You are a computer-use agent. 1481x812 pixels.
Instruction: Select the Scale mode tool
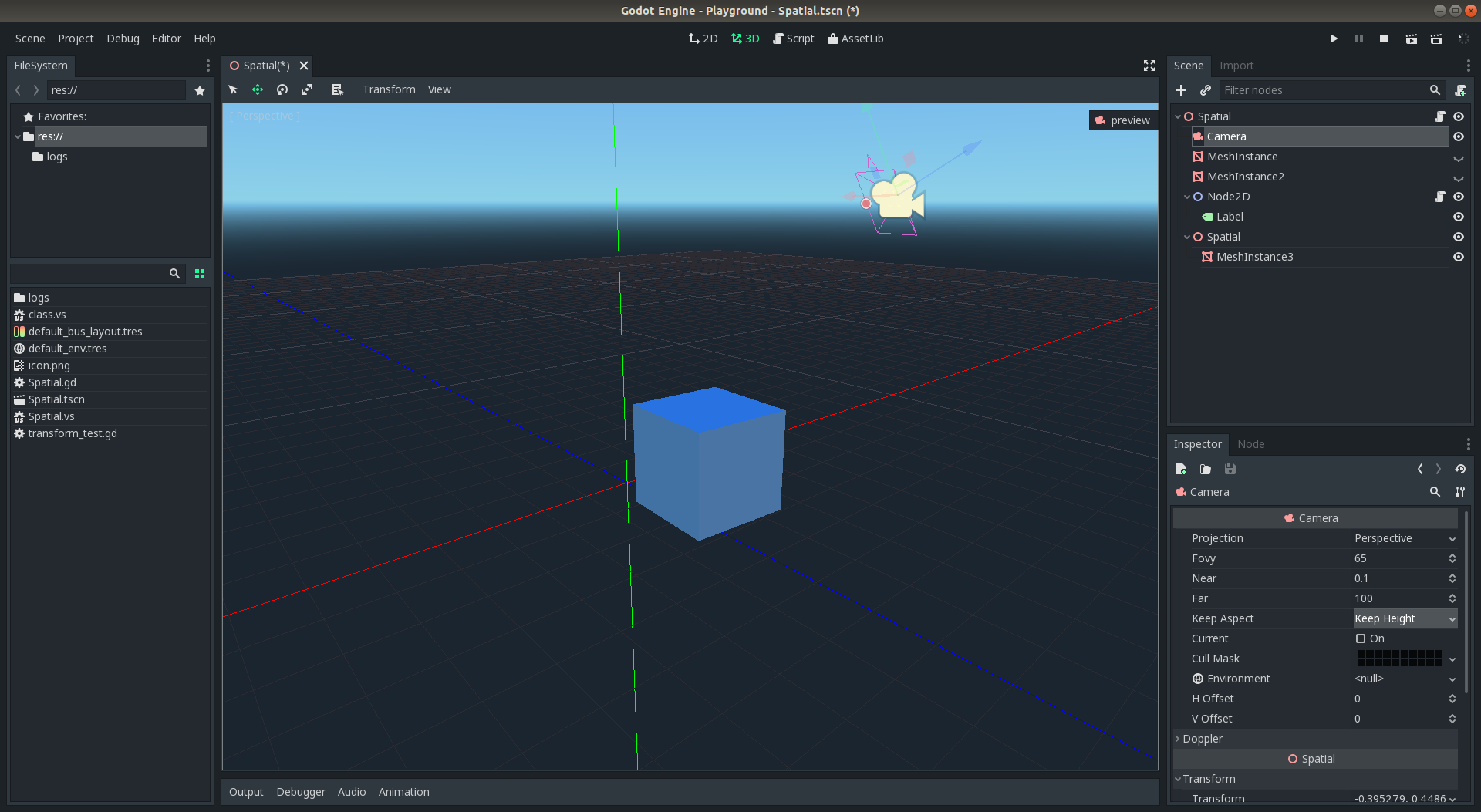(307, 89)
